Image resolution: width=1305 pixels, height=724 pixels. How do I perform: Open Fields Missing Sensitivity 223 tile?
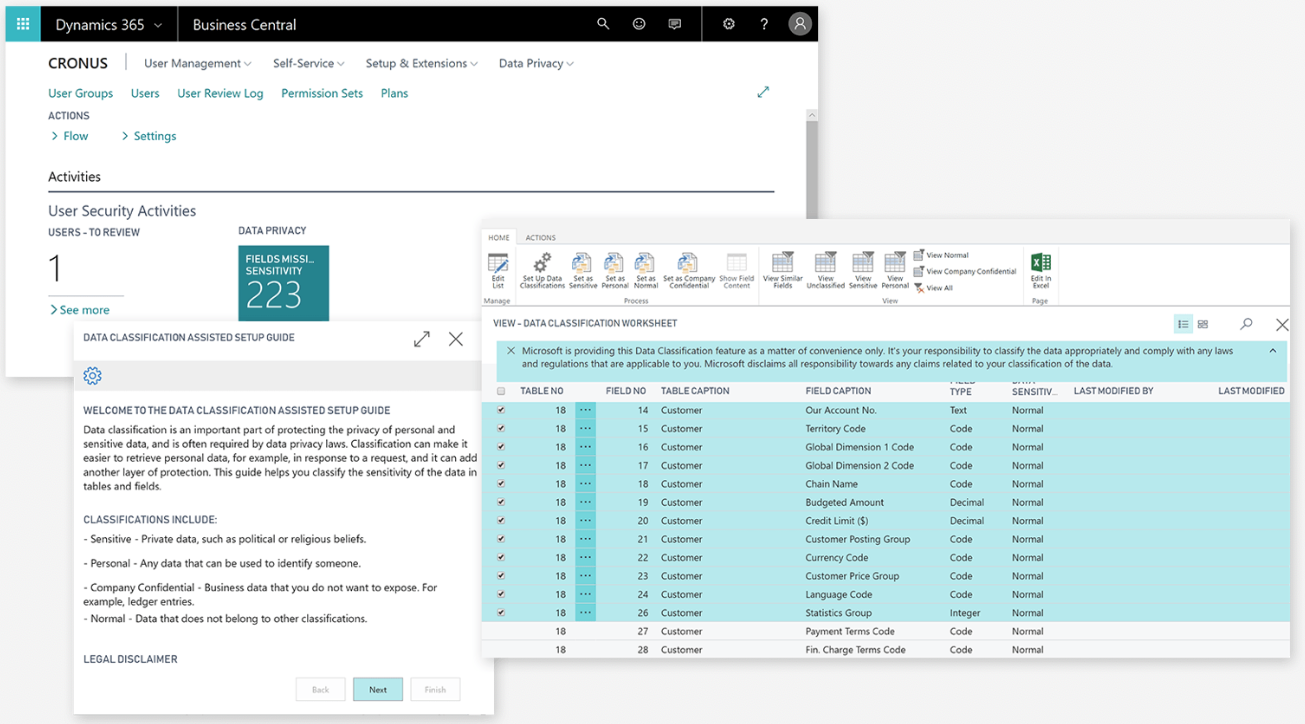[x=283, y=283]
